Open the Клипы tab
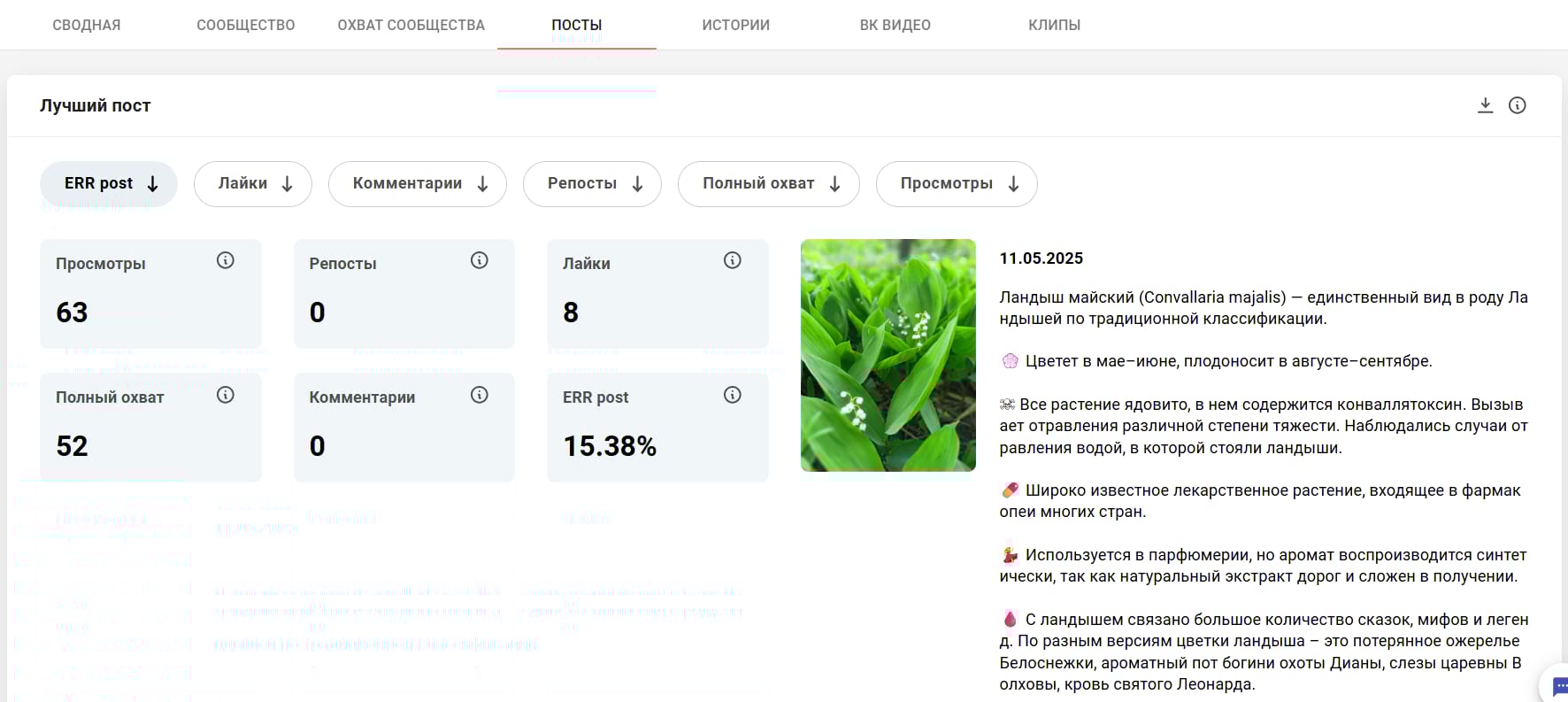The image size is (1568, 702). click(1055, 25)
